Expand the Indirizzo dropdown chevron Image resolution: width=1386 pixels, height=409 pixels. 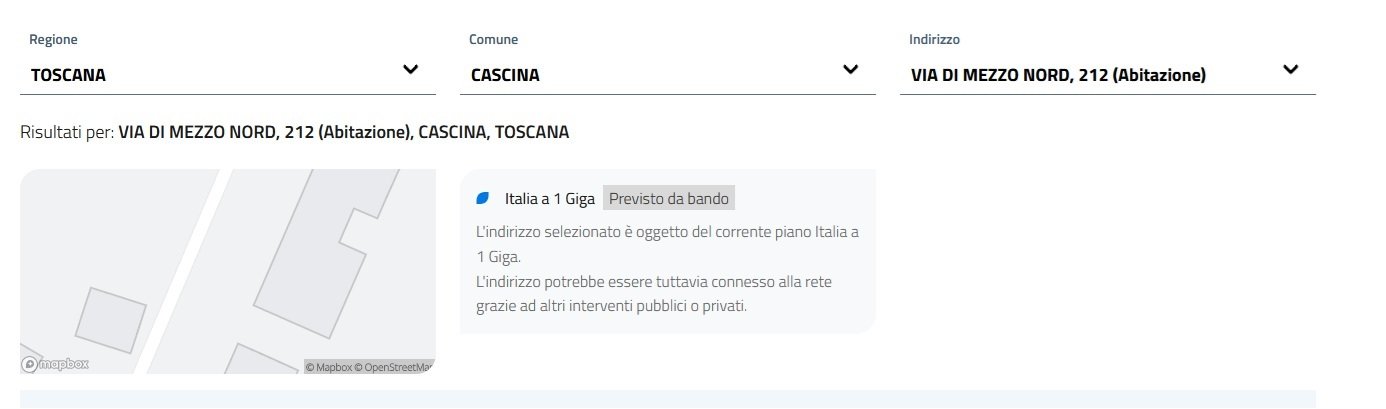click(1290, 70)
